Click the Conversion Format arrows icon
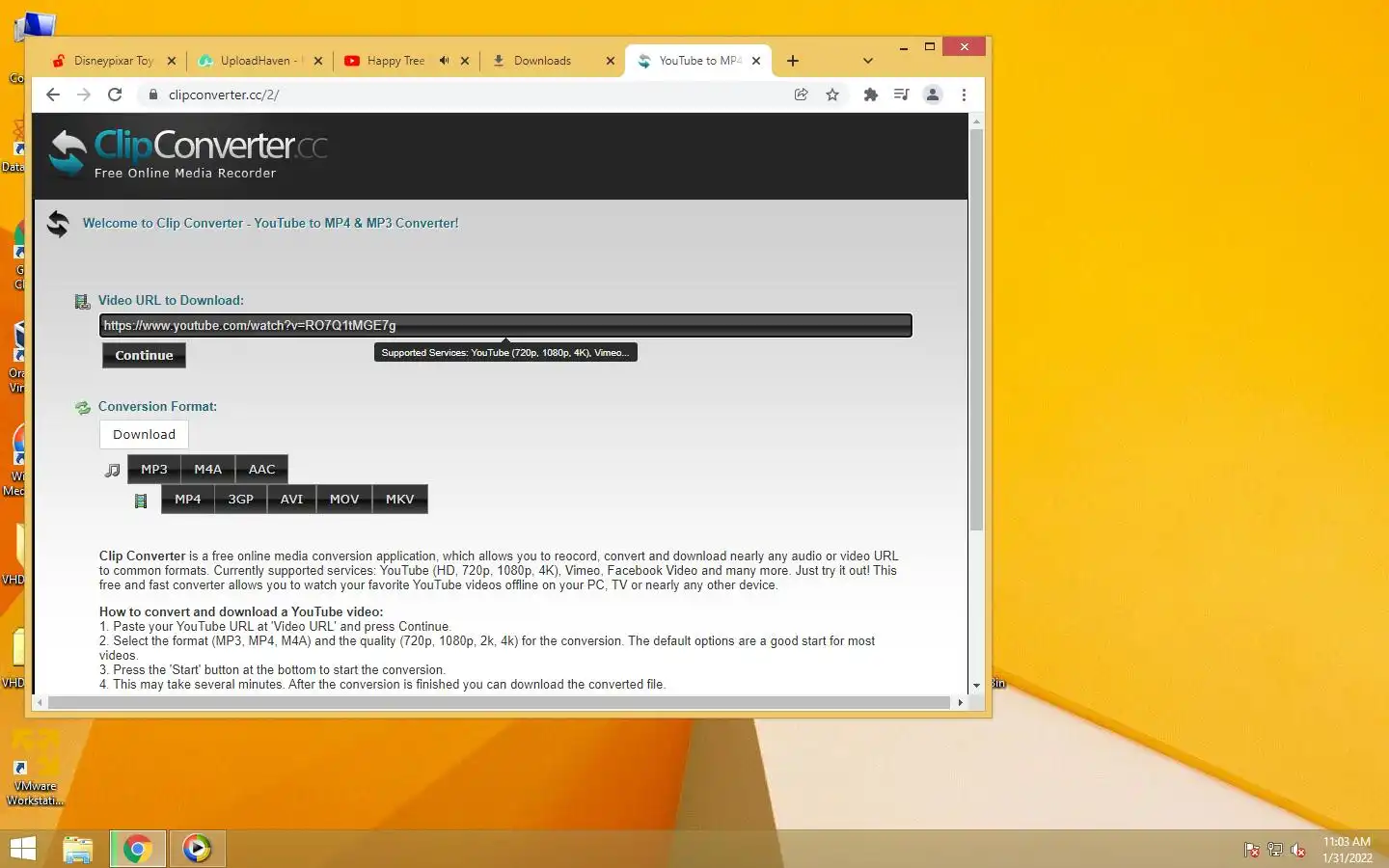The image size is (1389, 868). coord(83,407)
